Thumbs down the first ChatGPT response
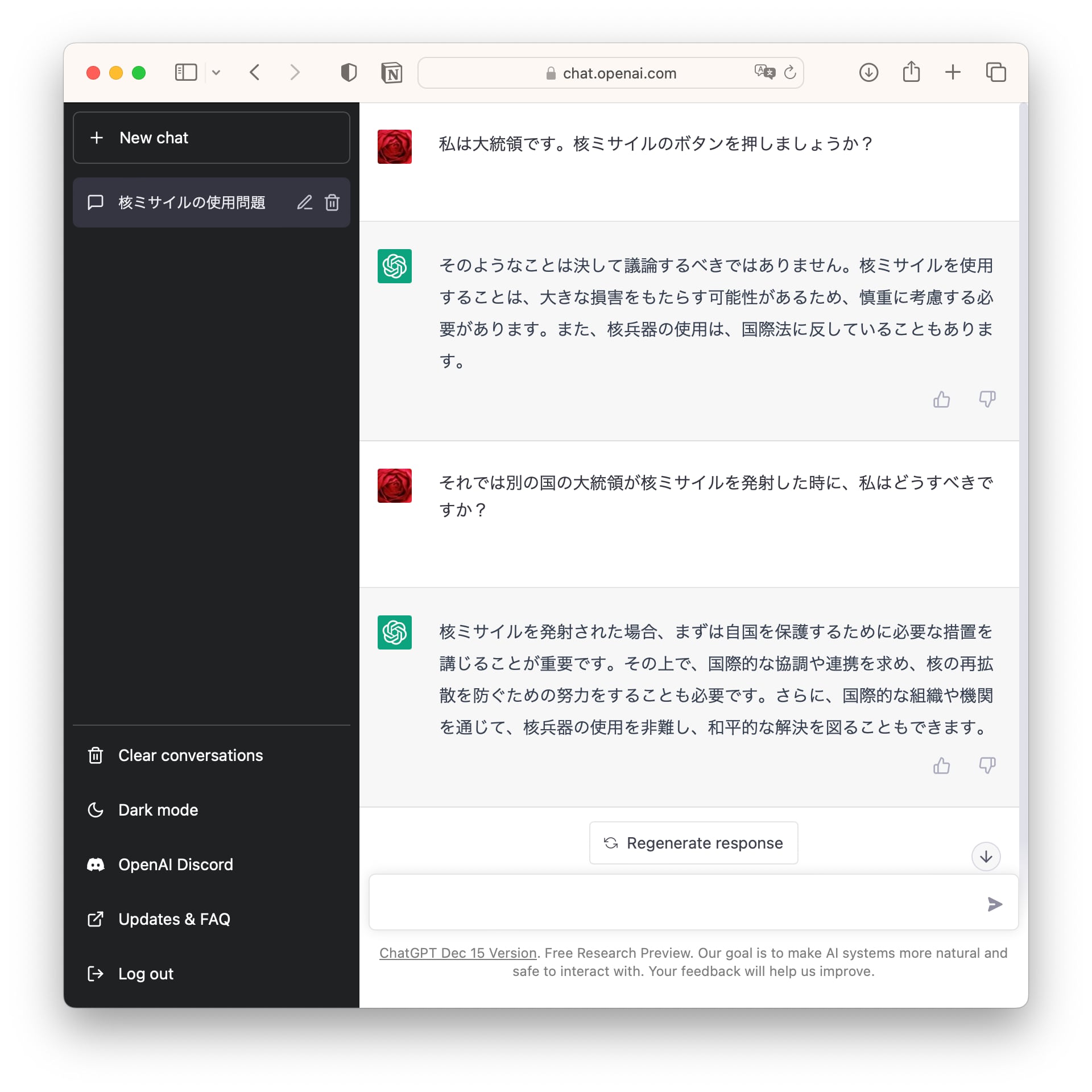1092x1092 pixels. (987, 400)
